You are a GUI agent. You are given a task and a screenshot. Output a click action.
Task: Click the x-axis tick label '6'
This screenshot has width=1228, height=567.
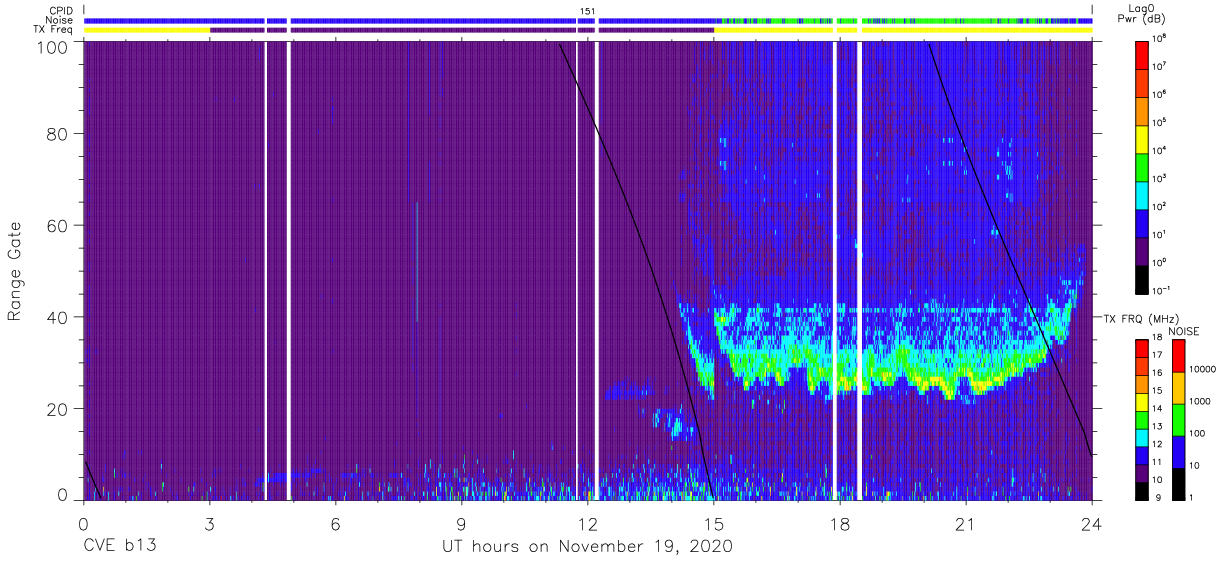pyautogui.click(x=335, y=524)
